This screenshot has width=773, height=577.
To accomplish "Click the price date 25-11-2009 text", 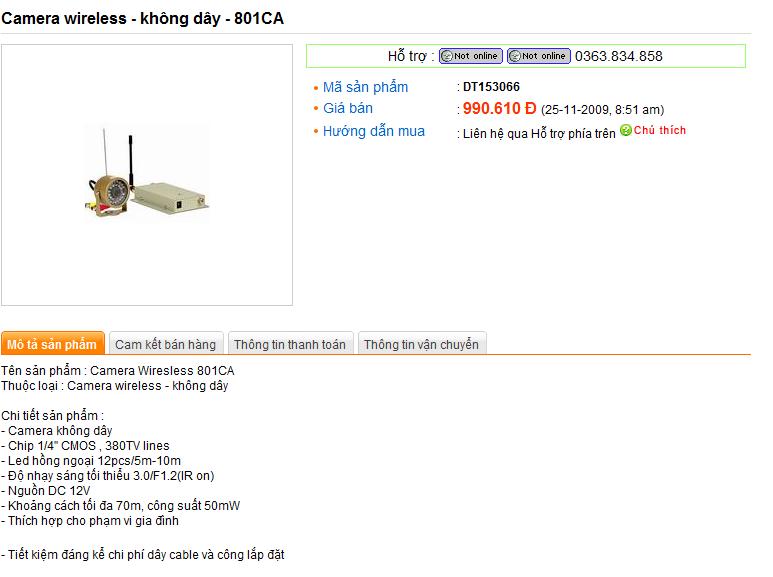I will pos(603,110).
